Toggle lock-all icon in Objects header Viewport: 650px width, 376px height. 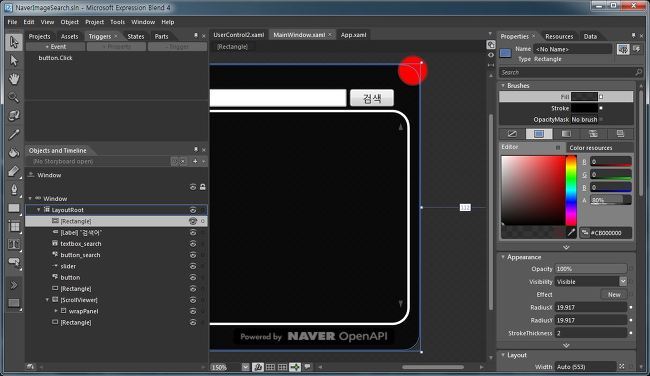point(203,187)
